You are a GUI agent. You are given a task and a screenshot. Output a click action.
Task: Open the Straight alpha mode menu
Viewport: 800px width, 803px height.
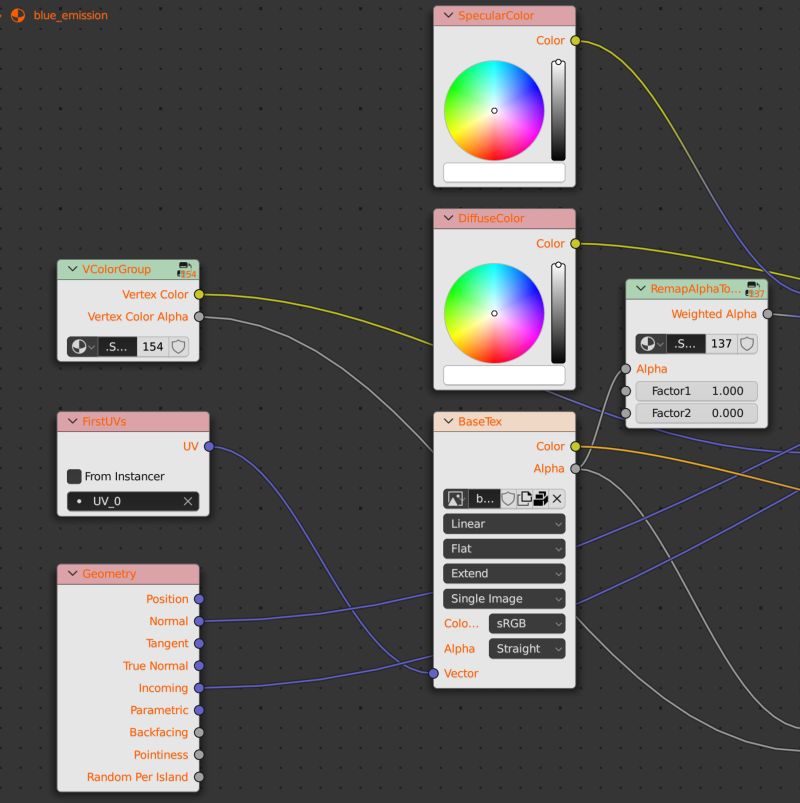click(x=527, y=648)
